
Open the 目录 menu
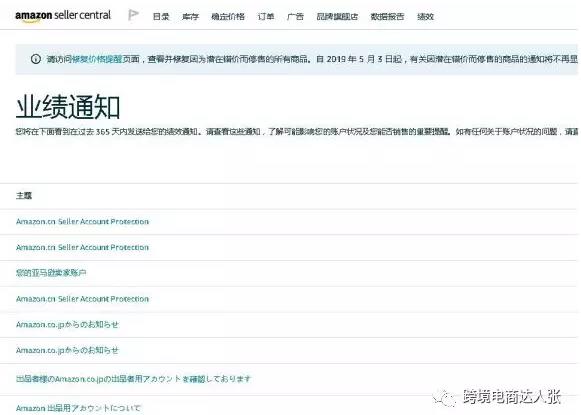point(161,17)
